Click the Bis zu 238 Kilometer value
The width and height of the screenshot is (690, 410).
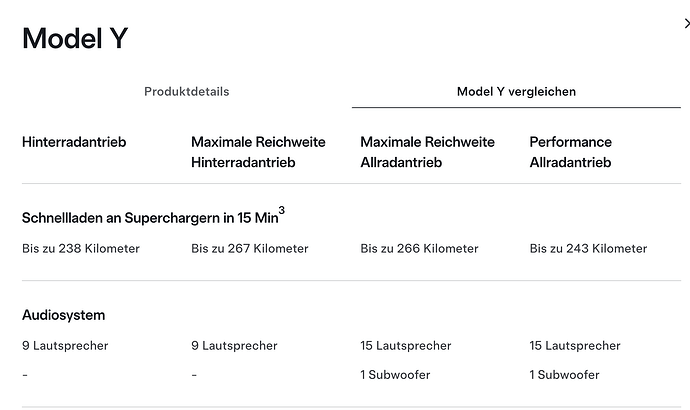point(81,249)
